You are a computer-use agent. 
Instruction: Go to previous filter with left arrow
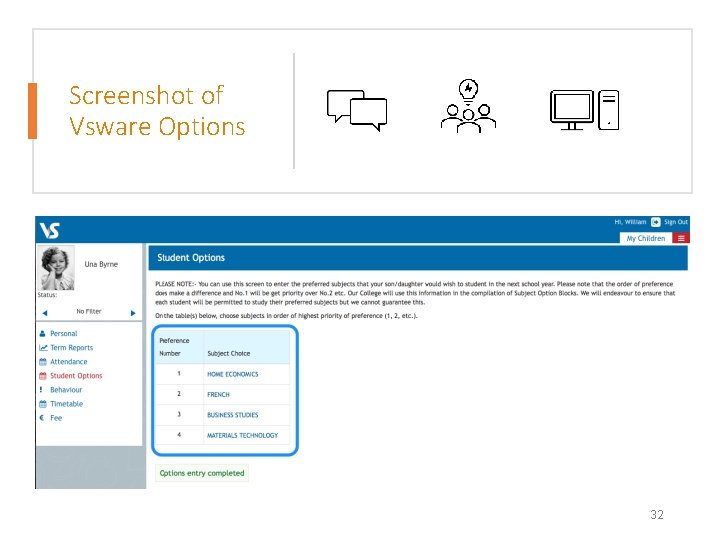pyautogui.click(x=45, y=313)
